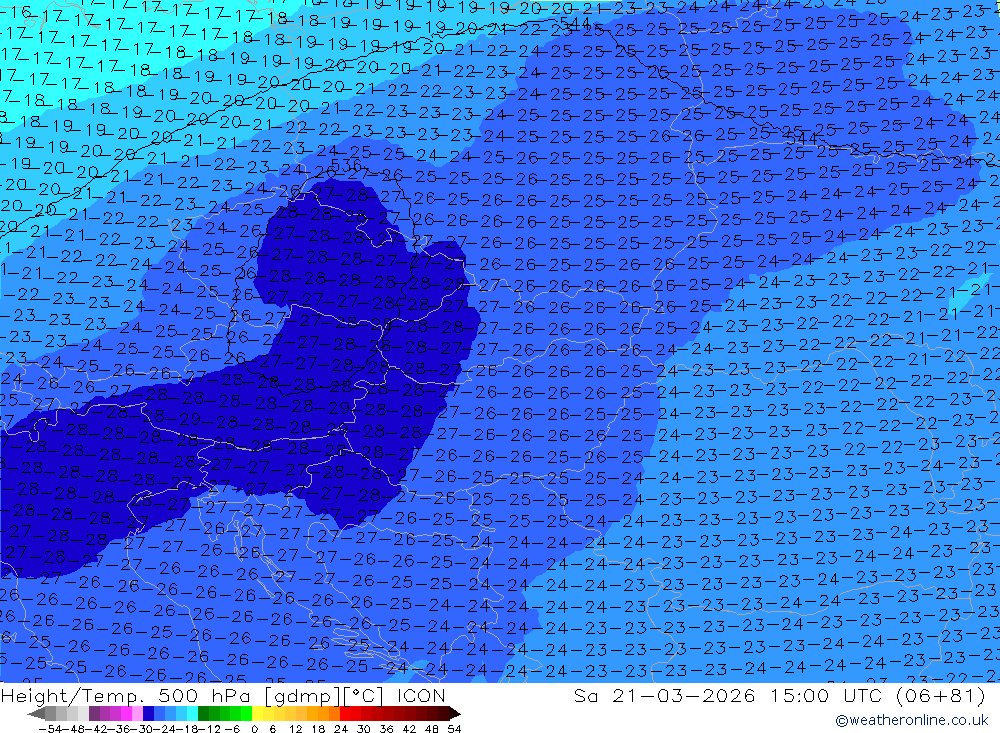Click the left arrow end of color legend
1000x733 pixels.
point(36,713)
